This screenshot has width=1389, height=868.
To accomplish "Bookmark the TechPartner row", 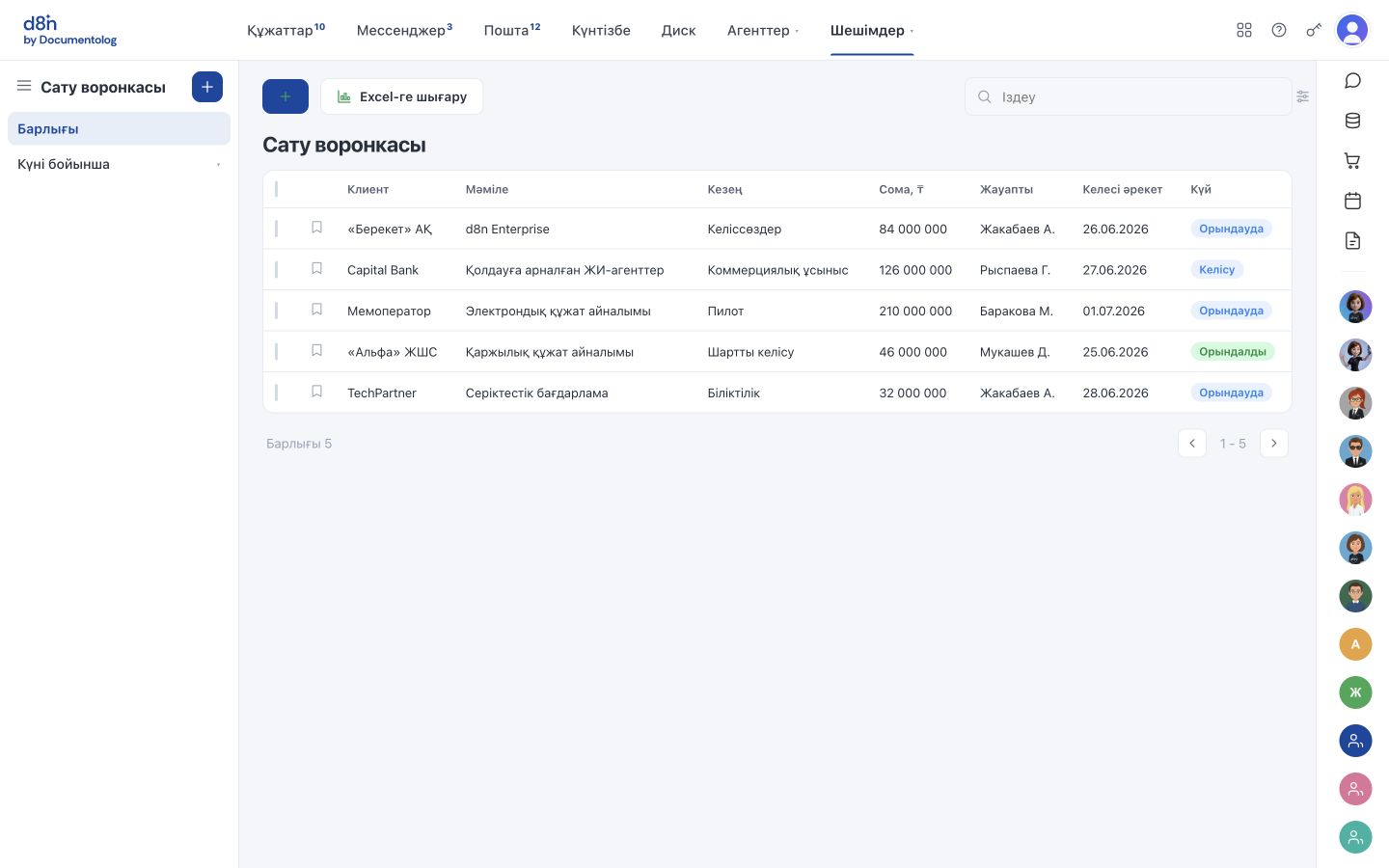I will point(316,392).
